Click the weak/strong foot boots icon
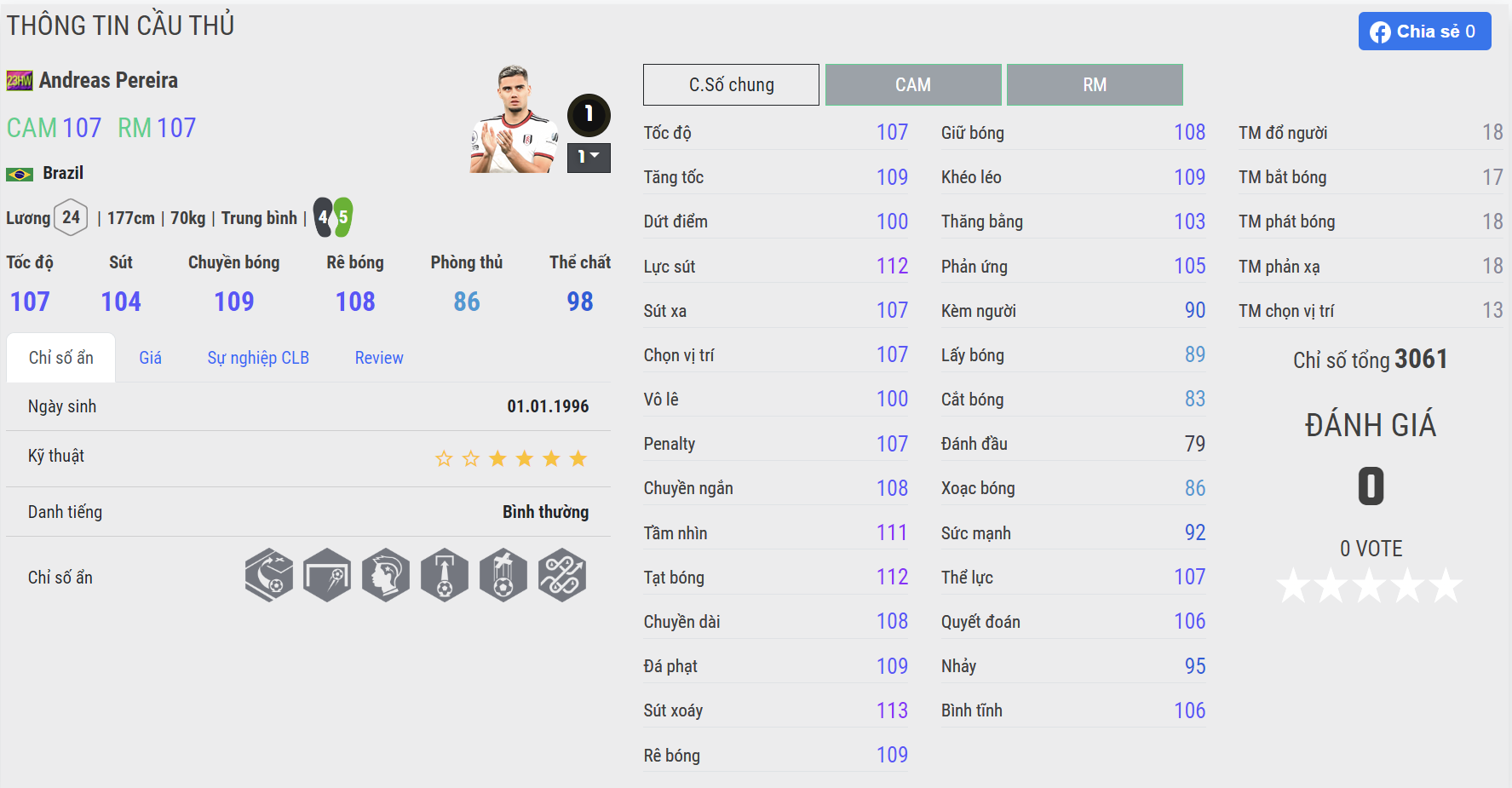Screen dimensions: 1512x788 [333, 217]
